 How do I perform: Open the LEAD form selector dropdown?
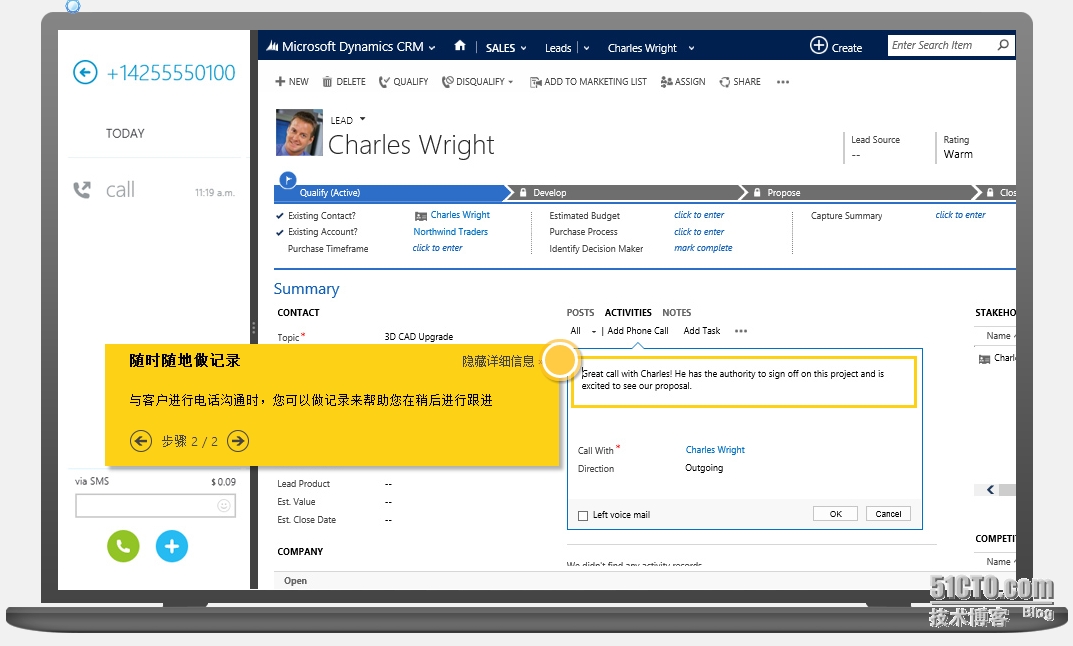coord(363,119)
